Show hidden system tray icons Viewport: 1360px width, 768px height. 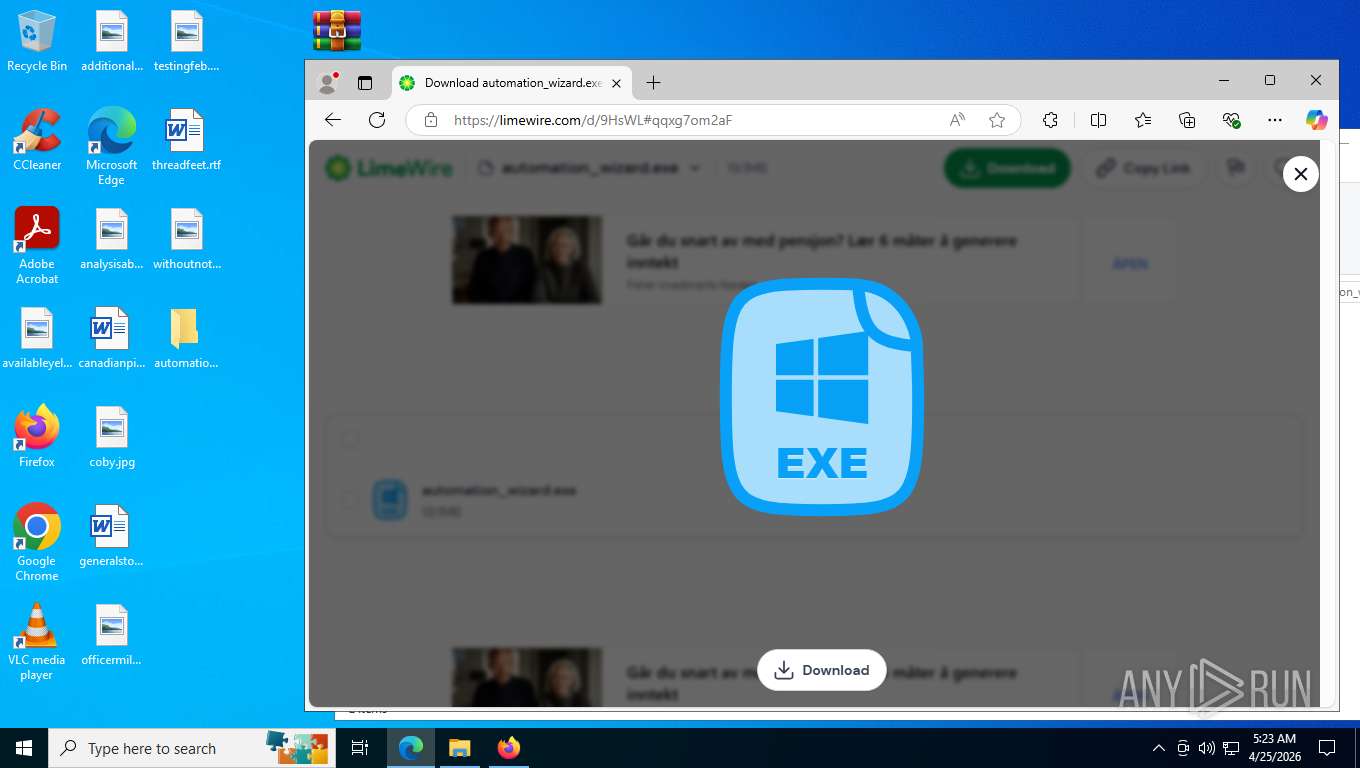(x=1159, y=748)
